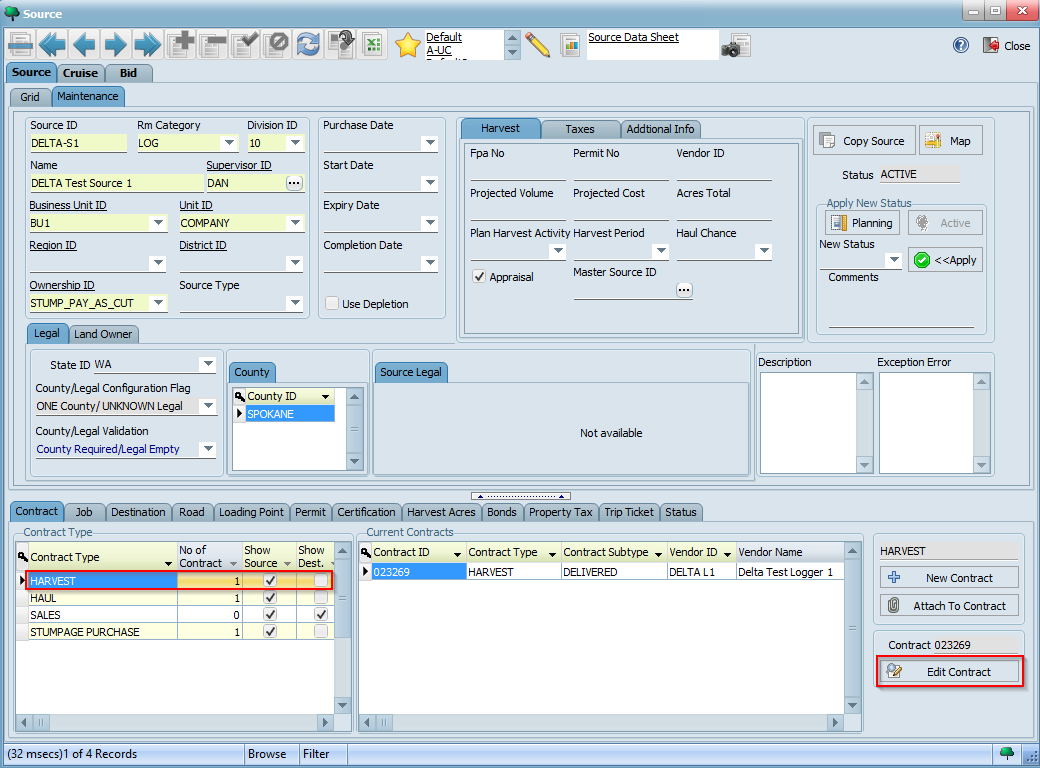Viewport: 1040px width, 768px height.
Task: Click the key icon in County ID header
Action: tap(239, 396)
